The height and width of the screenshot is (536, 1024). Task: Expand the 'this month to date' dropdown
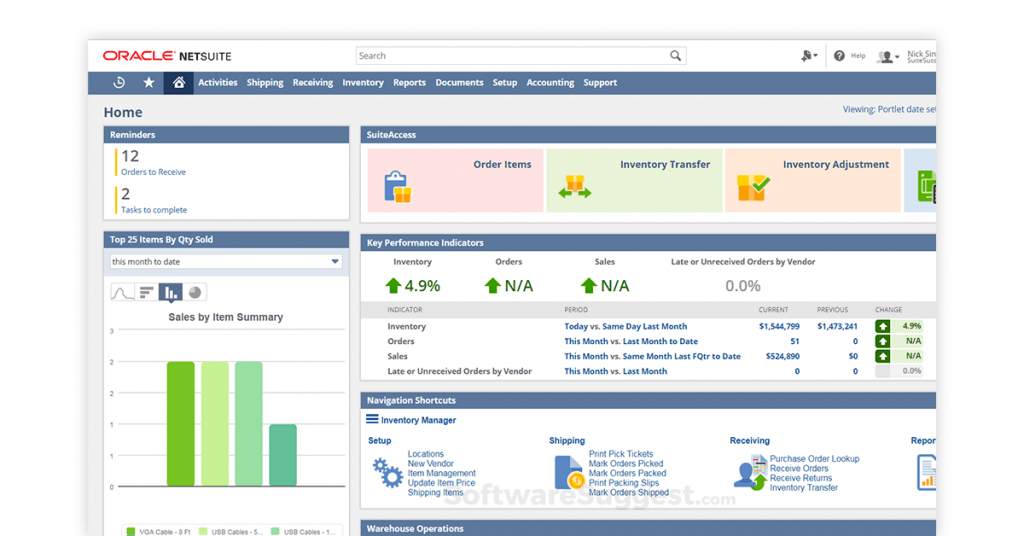pyautogui.click(x=335, y=262)
